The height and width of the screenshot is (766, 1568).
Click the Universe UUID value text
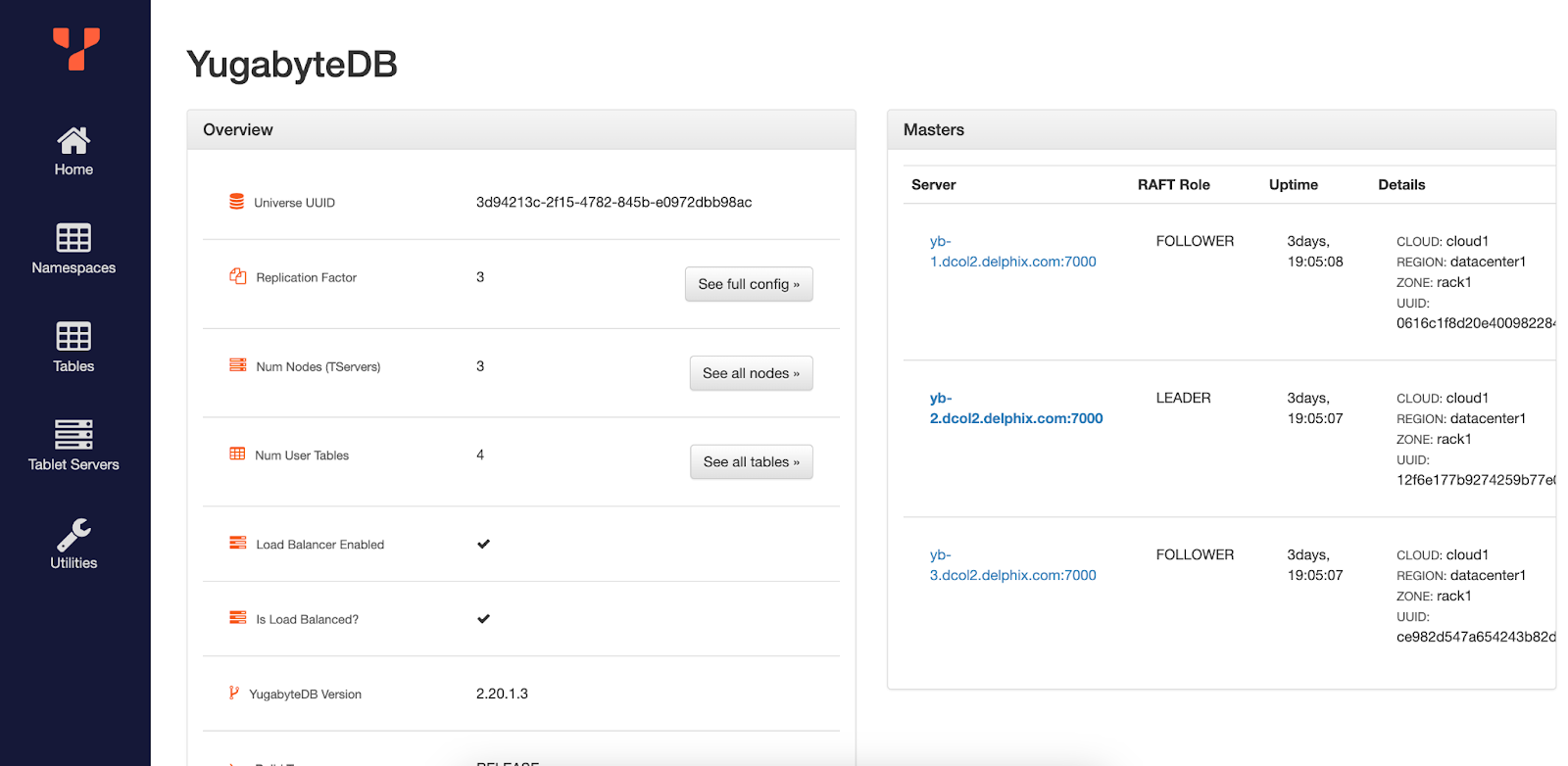click(x=613, y=203)
